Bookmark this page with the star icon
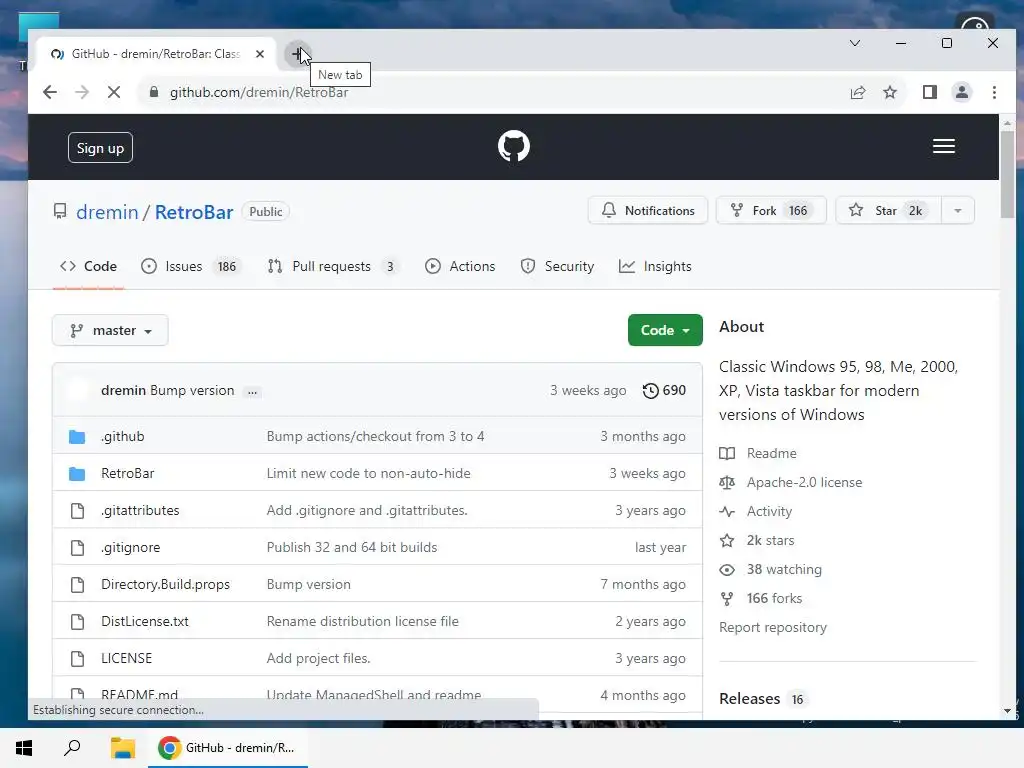 pyautogui.click(x=889, y=92)
